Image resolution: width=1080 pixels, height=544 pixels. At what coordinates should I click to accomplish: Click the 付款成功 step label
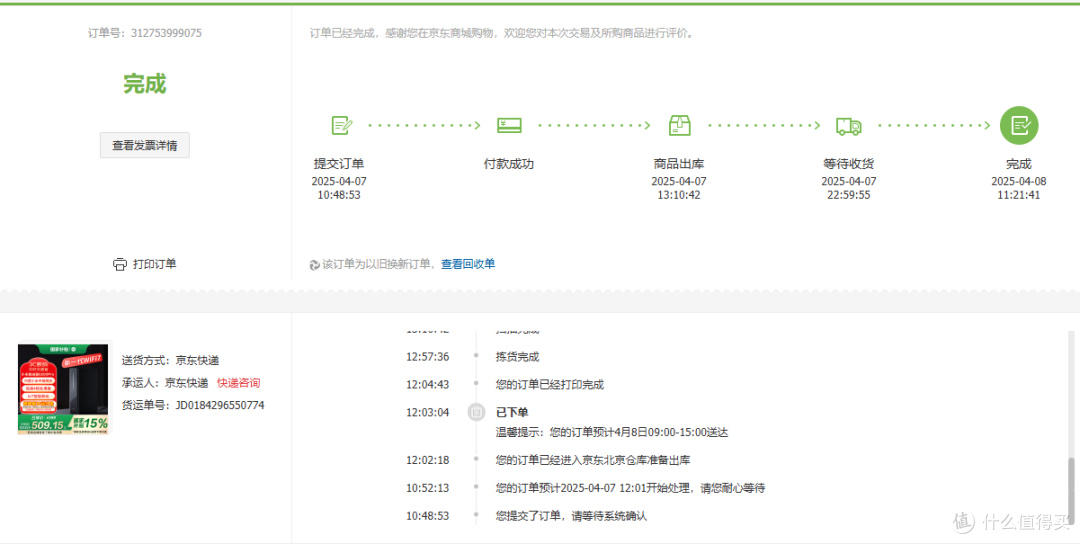pyautogui.click(x=509, y=164)
